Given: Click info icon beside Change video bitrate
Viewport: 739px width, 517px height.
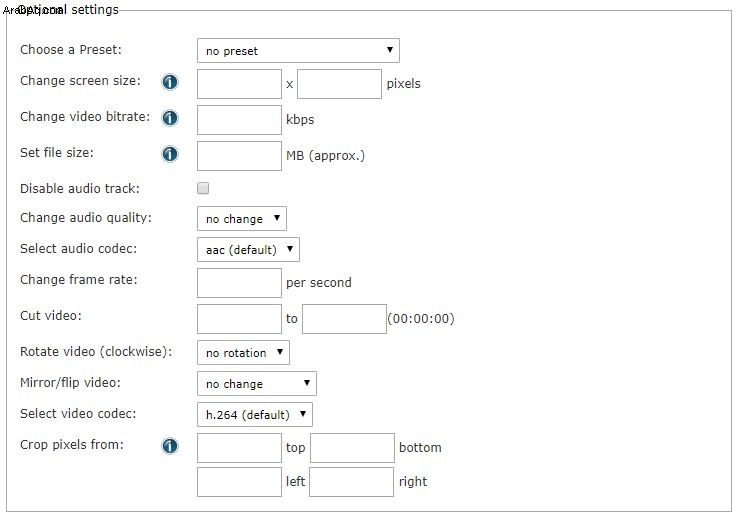Looking at the screenshot, I should click(170, 118).
